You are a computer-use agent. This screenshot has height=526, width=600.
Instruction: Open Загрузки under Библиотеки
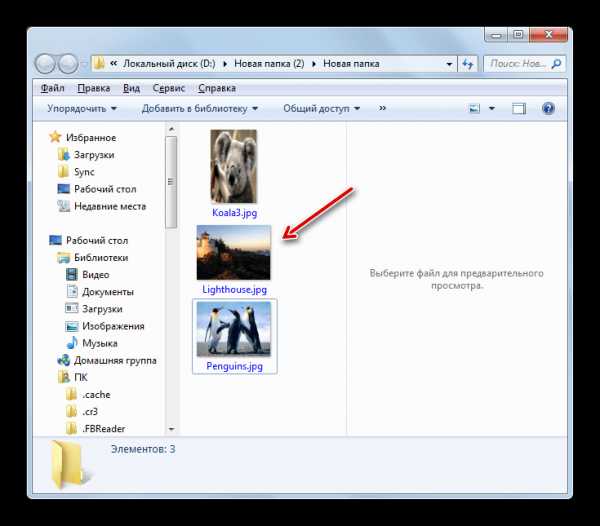click(x=102, y=309)
